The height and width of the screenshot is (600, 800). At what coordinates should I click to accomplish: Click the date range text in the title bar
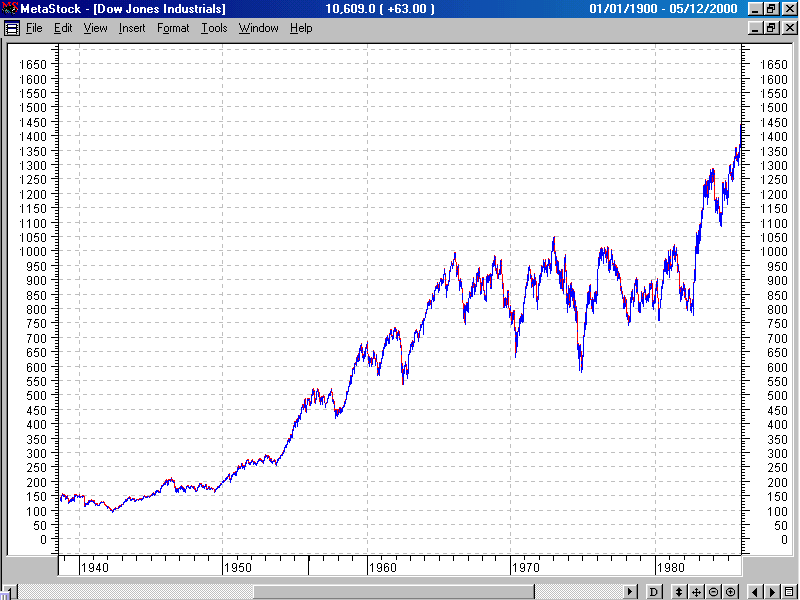(663, 9)
